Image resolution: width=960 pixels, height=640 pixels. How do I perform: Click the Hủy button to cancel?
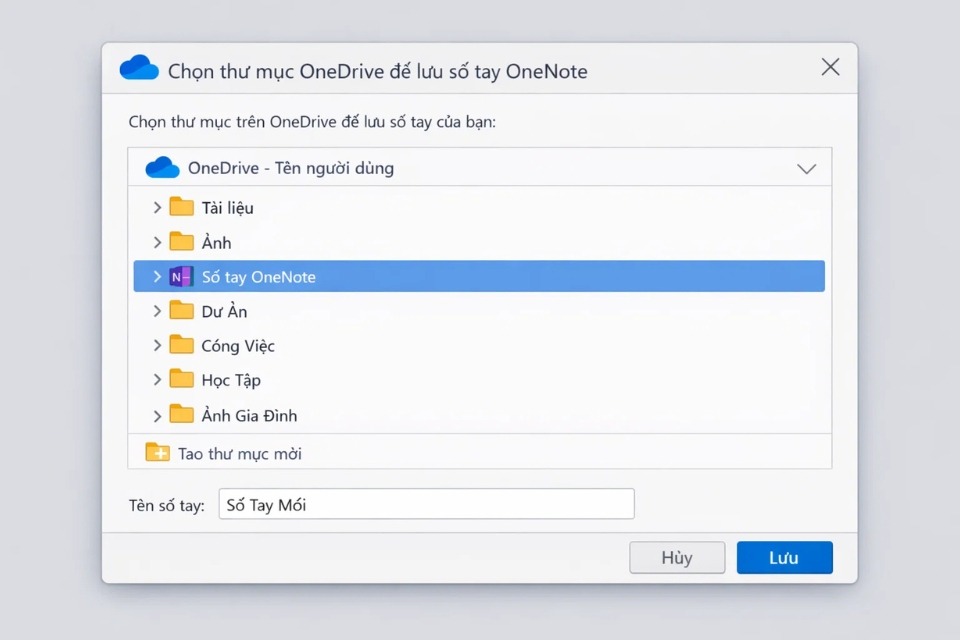coord(677,557)
